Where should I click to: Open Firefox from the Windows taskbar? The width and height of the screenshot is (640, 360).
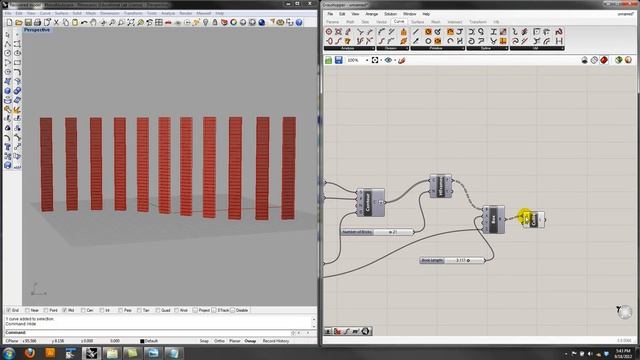(29, 353)
